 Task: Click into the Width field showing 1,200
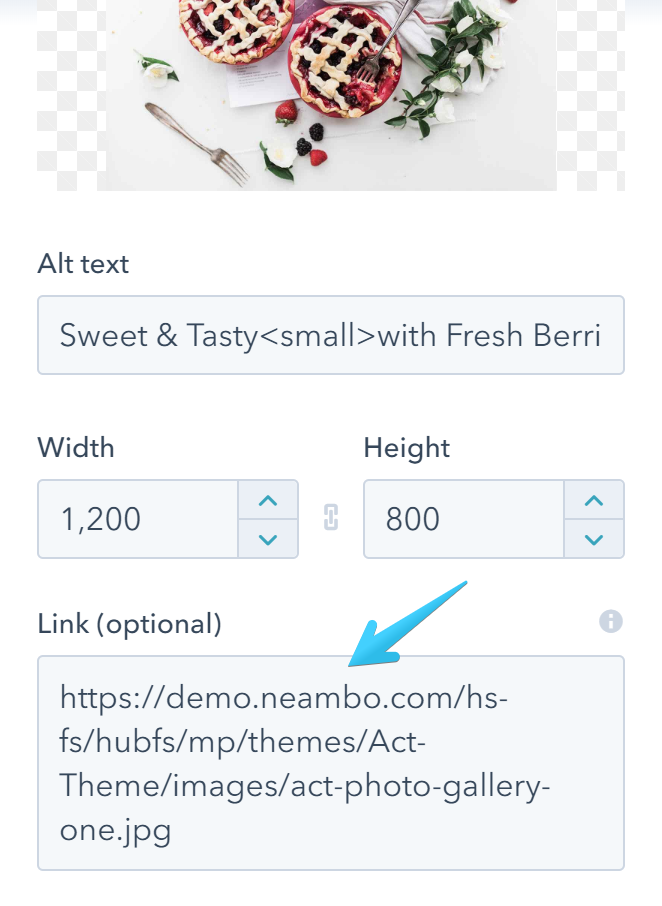click(x=138, y=519)
